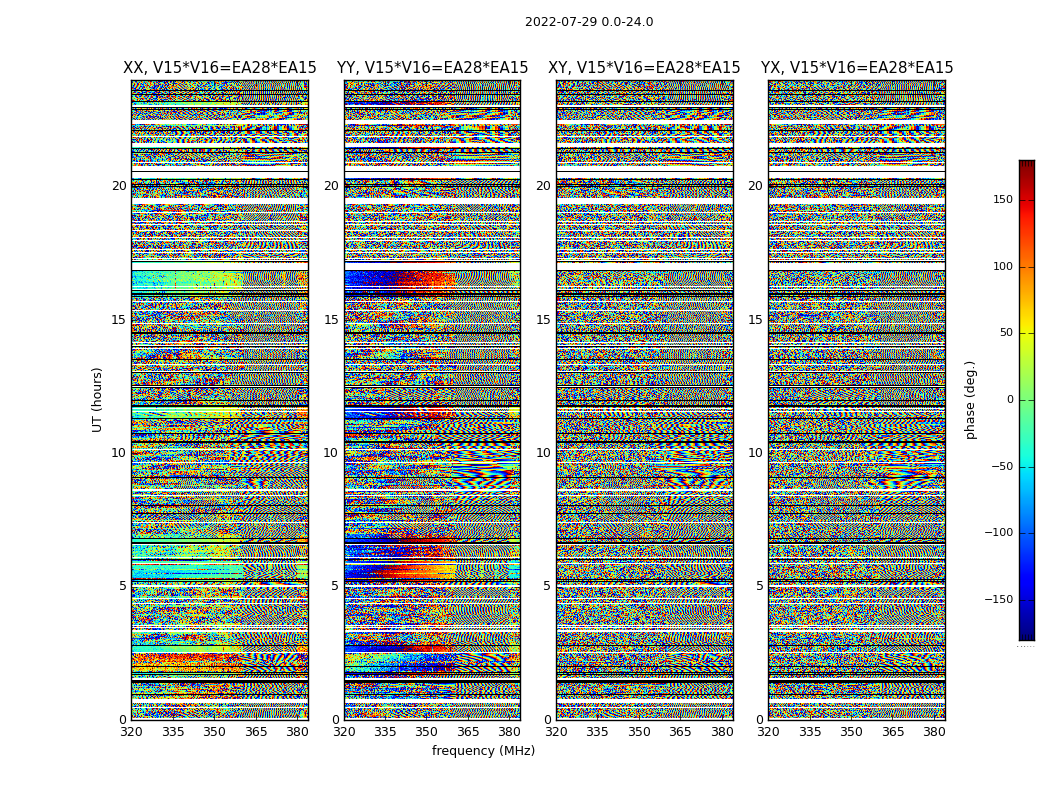This screenshot has width=1050, height=800.
Task: Click the date title 2022-07-29 0.0-24.0
Action: [589, 22]
